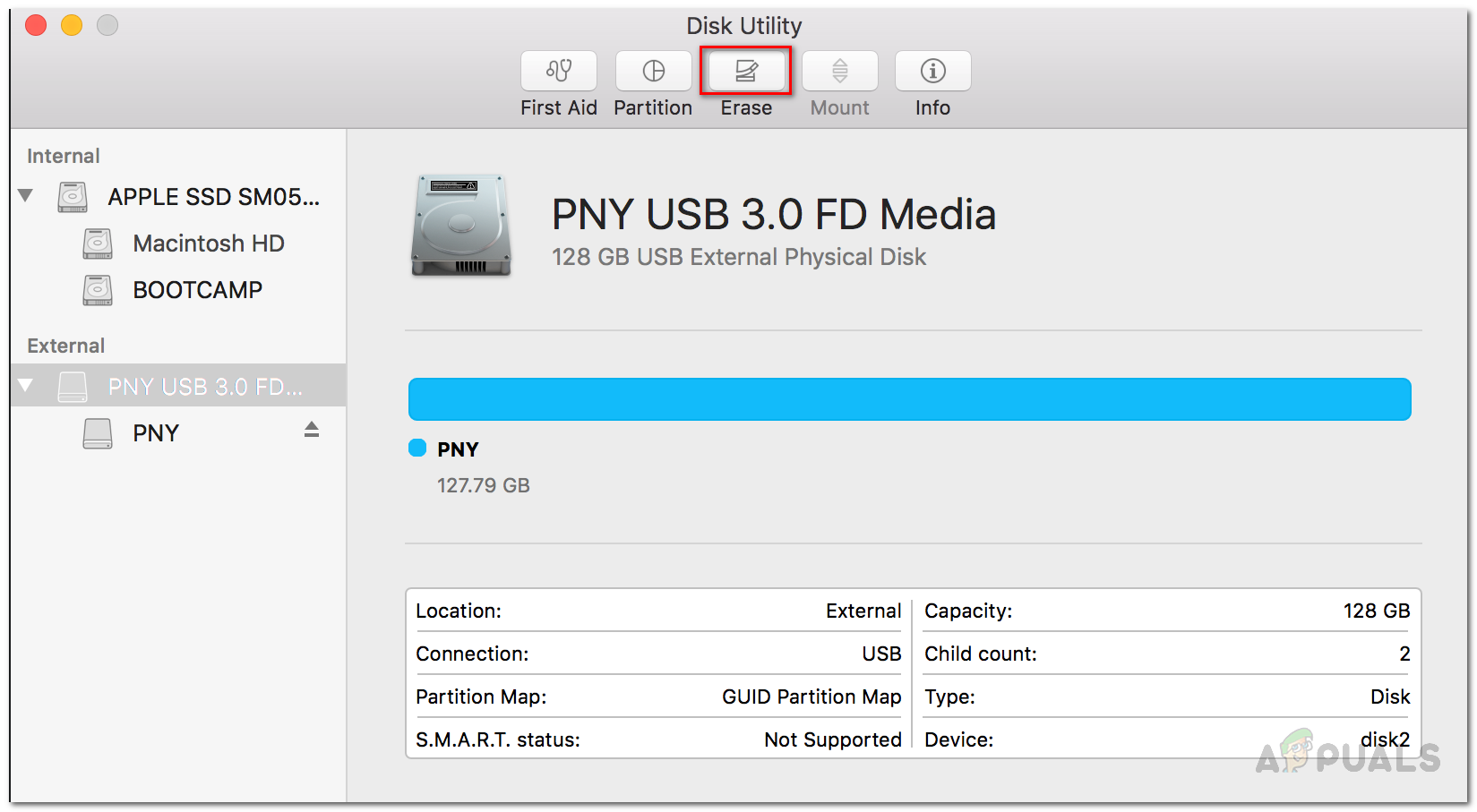Select the BOOTCAMP label in sidebar

197,290
